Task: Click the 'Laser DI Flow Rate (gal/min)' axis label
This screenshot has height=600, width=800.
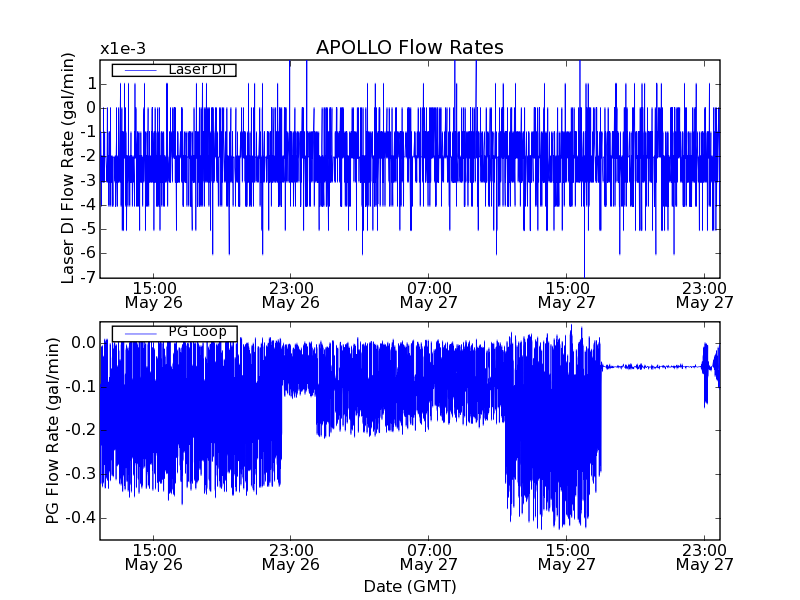Action: (x=69, y=168)
